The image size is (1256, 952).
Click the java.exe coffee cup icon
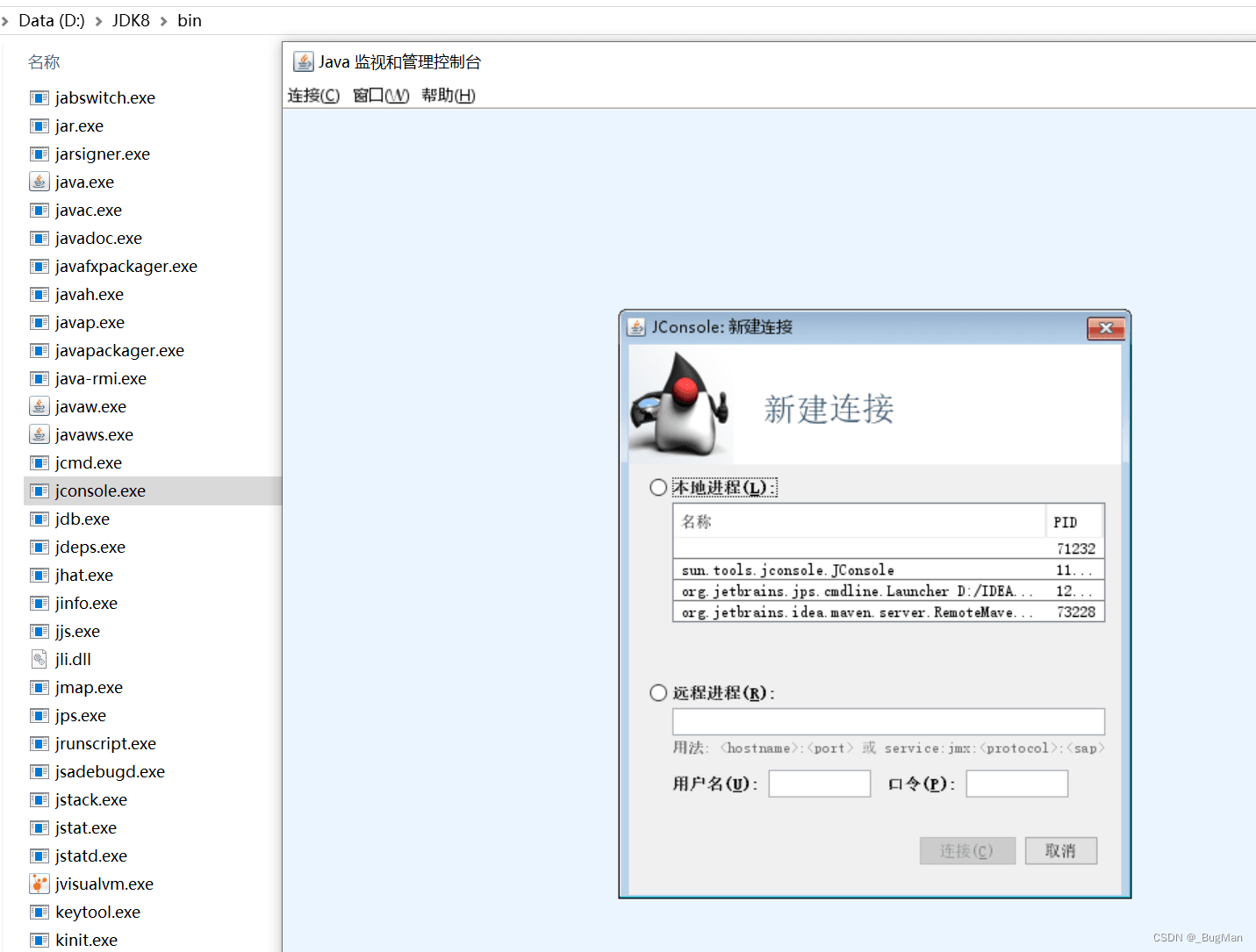pos(39,183)
